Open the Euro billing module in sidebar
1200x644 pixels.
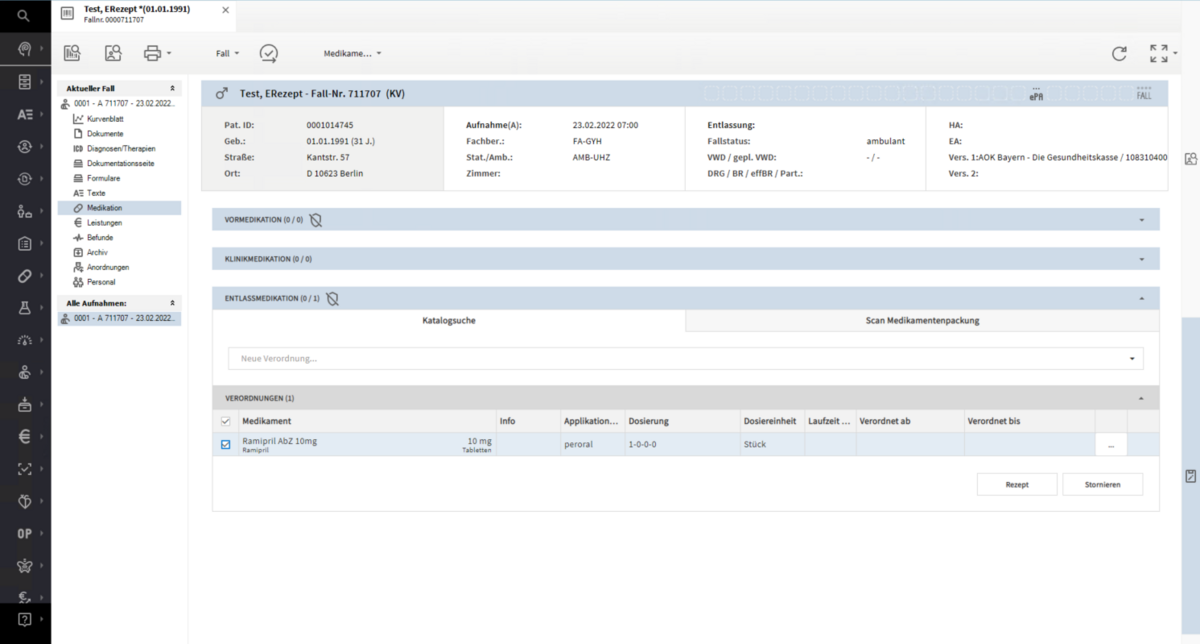[25, 436]
